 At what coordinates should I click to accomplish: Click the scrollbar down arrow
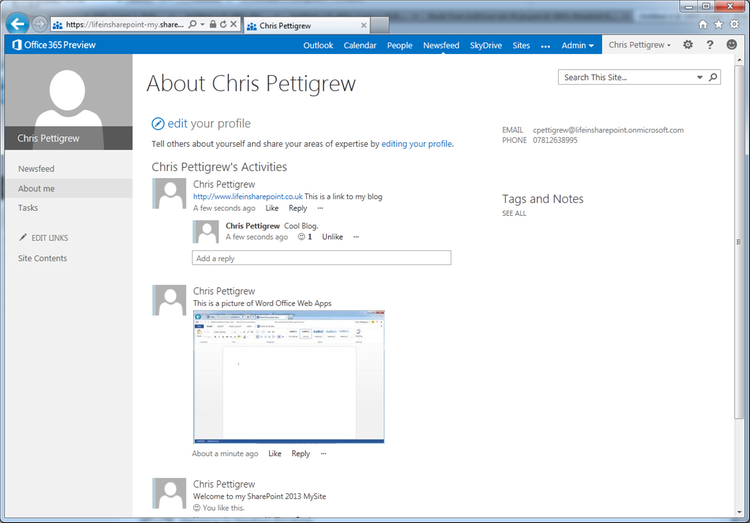(x=739, y=512)
